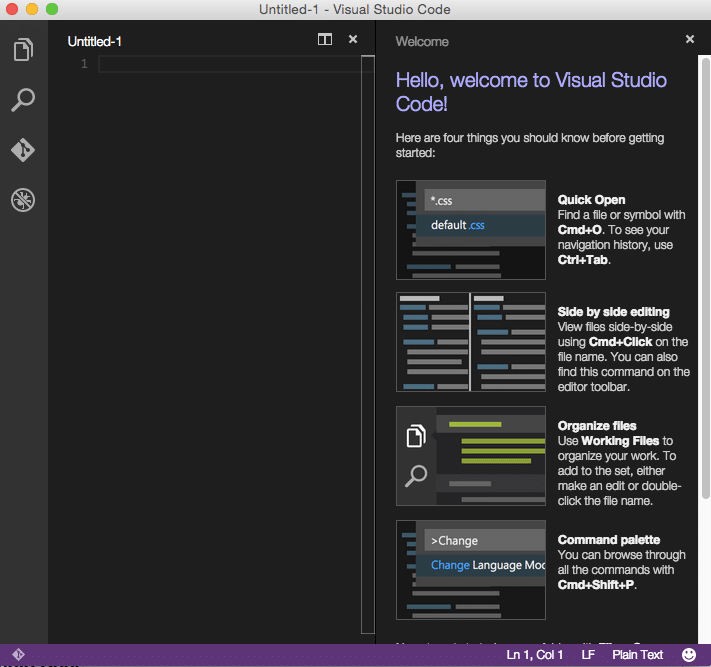Click the Git icon in the status bar
Image resolution: width=711 pixels, height=667 pixels.
(18, 654)
